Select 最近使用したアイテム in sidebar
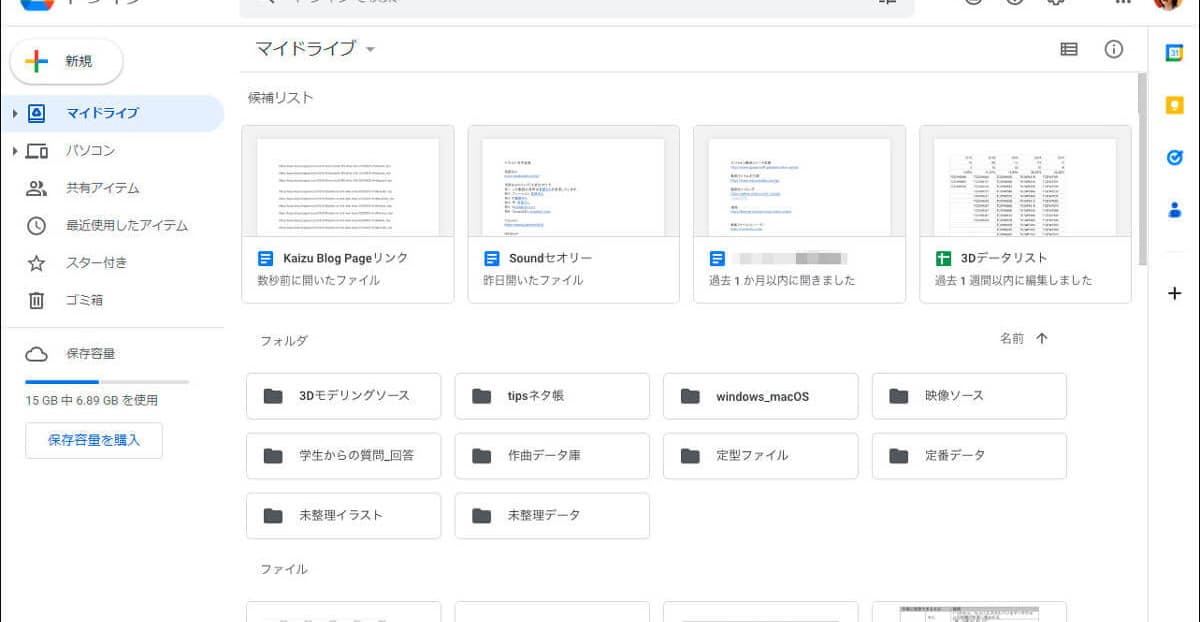Viewport: 1200px width, 622px height. (126, 226)
